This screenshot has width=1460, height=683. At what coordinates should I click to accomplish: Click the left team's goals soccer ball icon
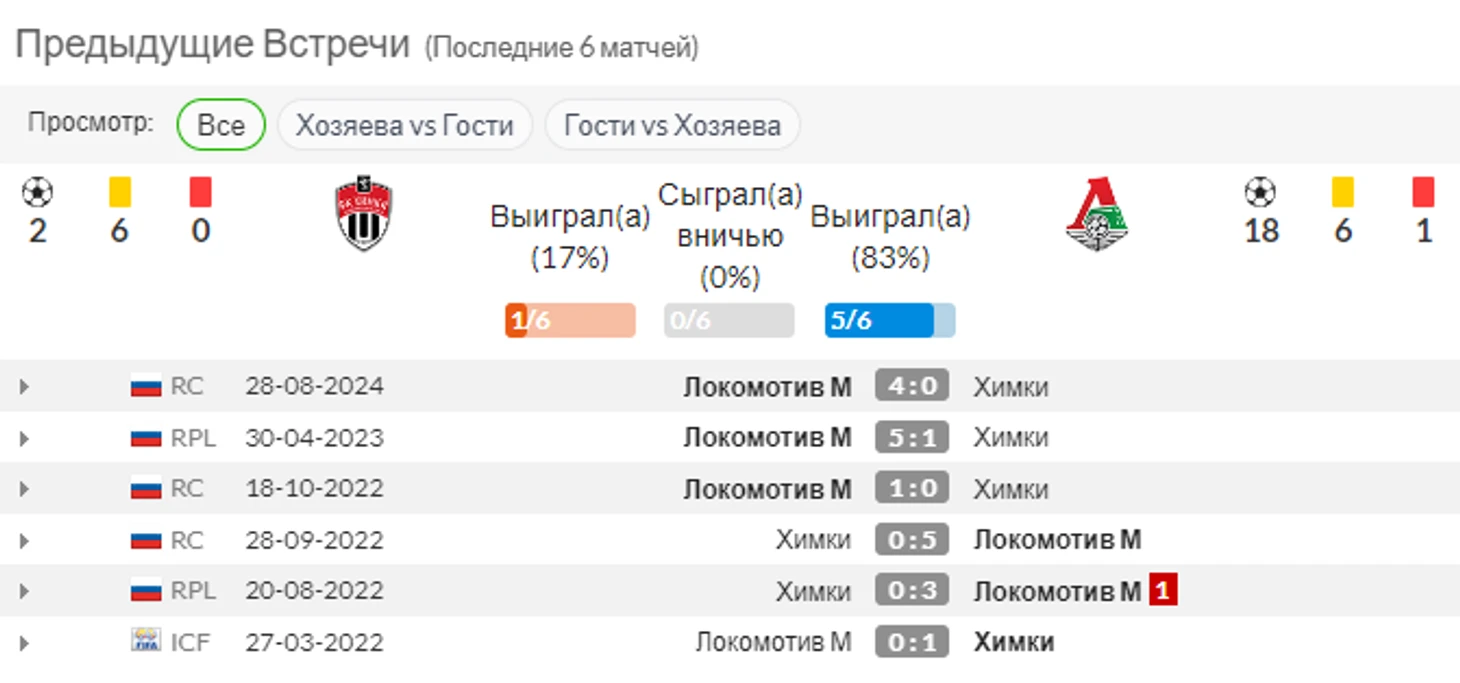(37, 192)
